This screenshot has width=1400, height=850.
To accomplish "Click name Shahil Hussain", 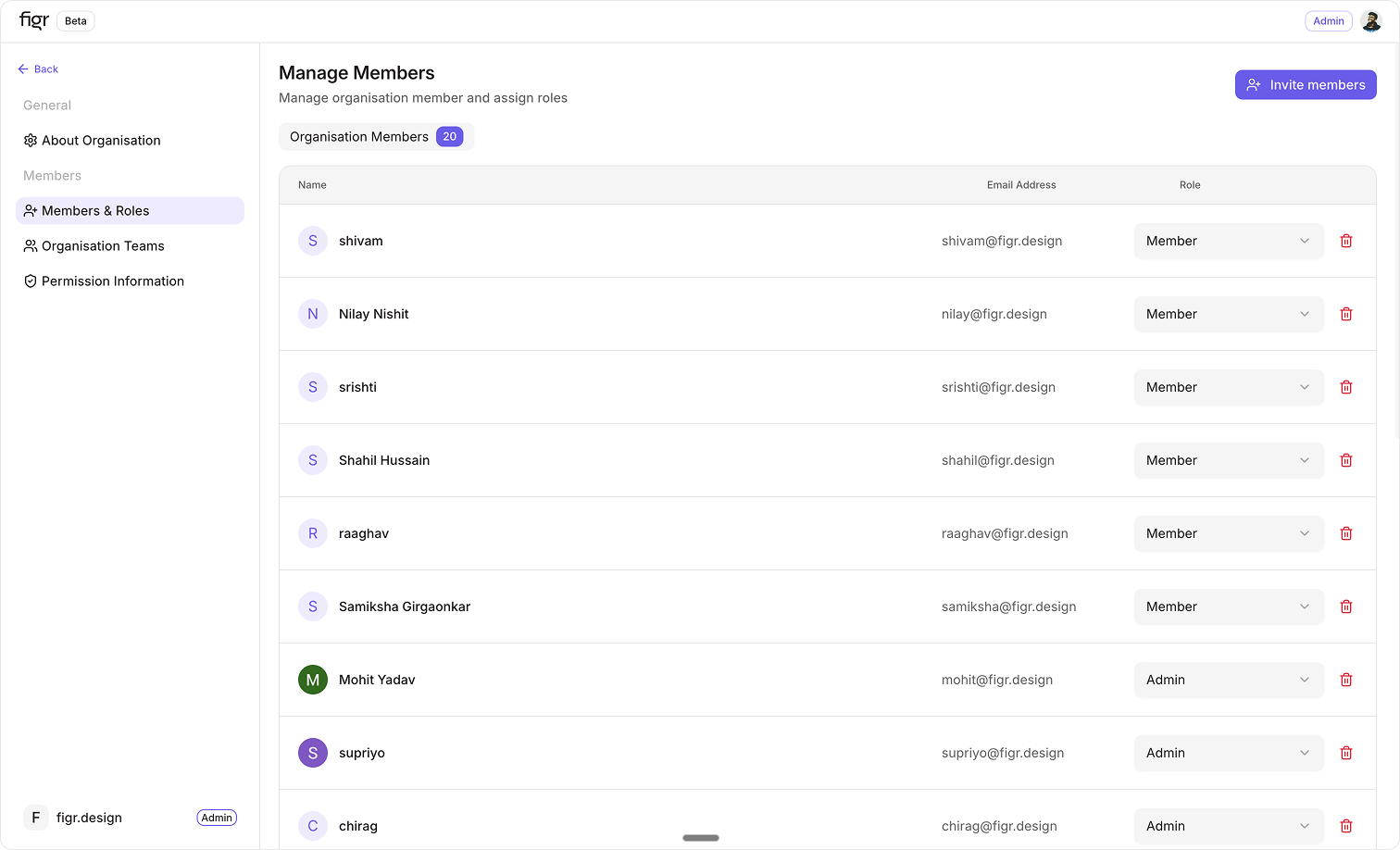I will coord(384,460).
